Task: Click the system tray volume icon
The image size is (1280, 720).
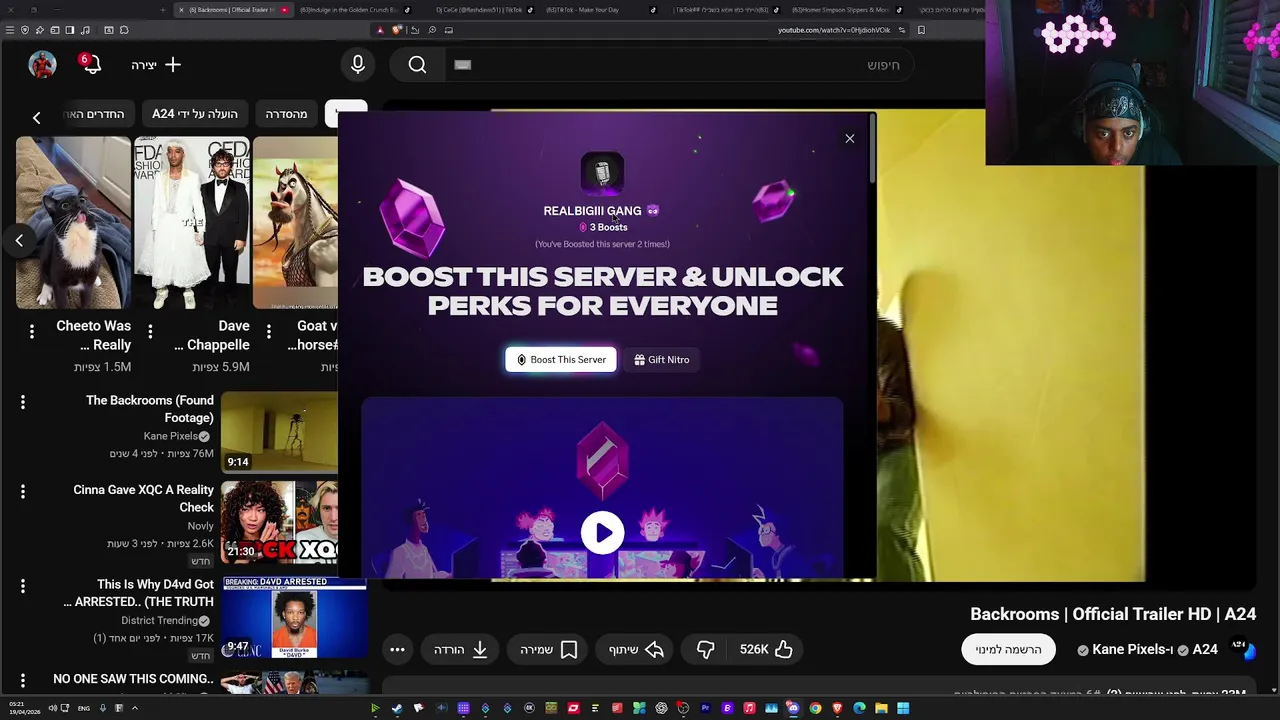Action: click(x=51, y=708)
